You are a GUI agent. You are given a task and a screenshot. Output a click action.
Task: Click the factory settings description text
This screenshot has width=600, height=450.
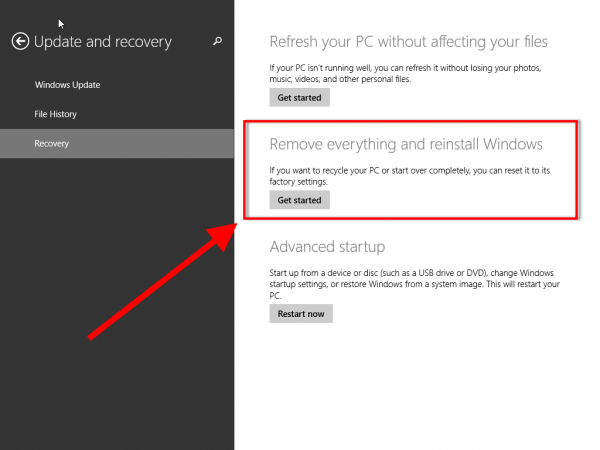coord(409,176)
